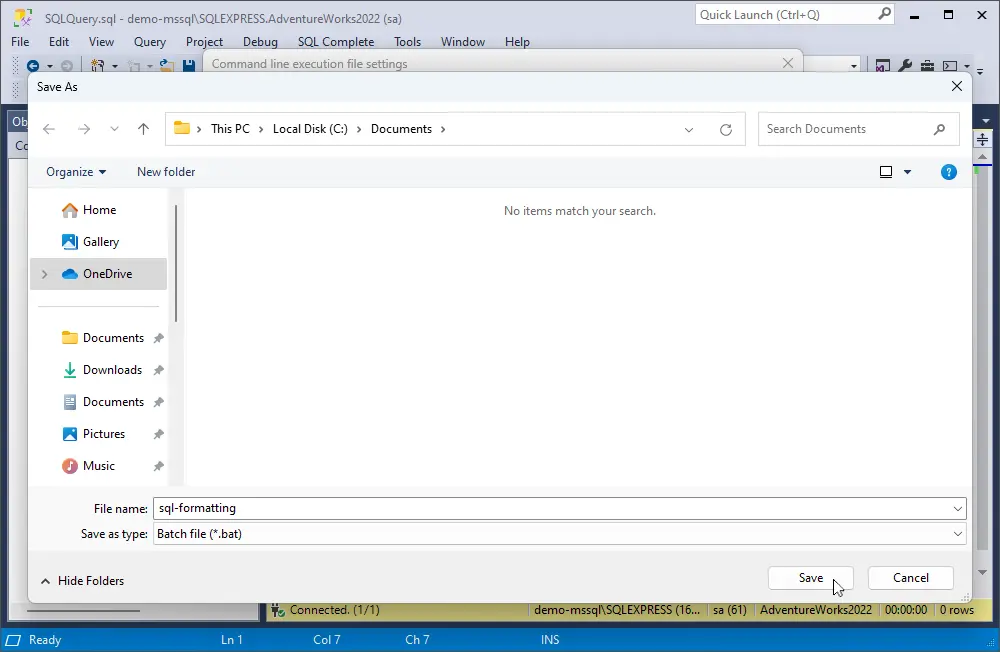Click the Back navigation arrow

49,129
